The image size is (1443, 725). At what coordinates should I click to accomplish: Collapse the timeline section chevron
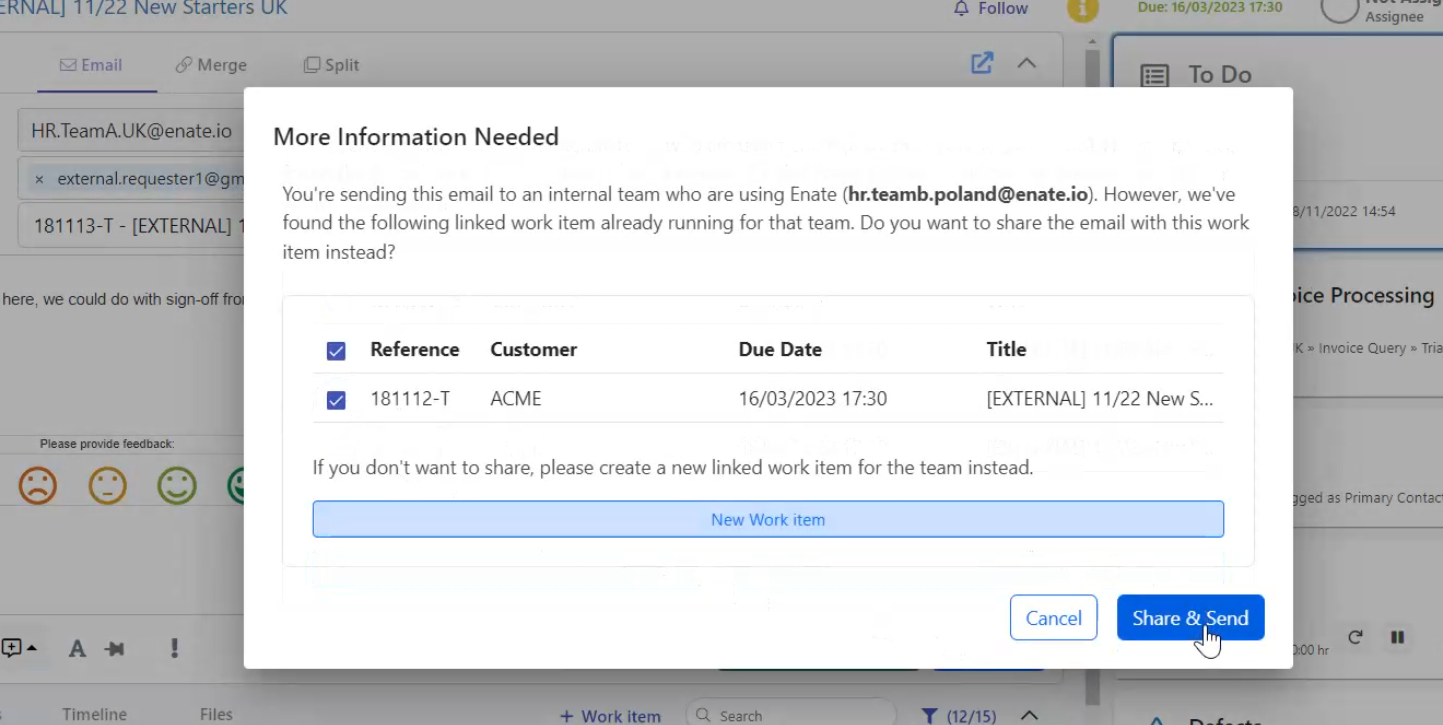point(1029,715)
